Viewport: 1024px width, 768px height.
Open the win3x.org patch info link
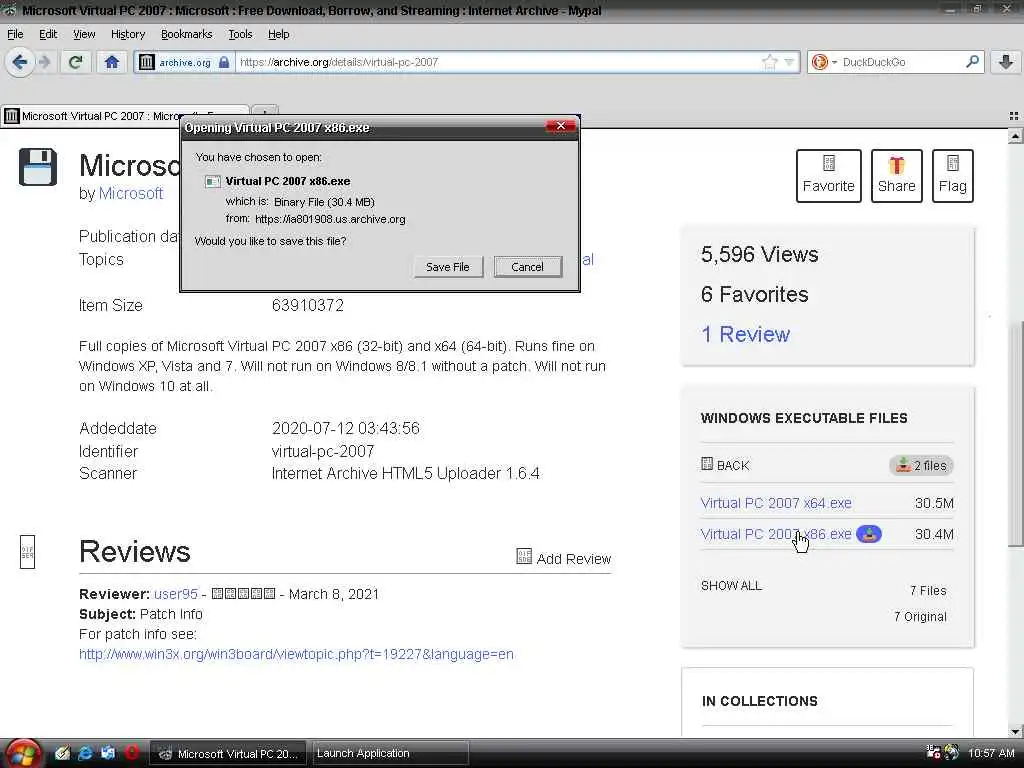click(296, 654)
